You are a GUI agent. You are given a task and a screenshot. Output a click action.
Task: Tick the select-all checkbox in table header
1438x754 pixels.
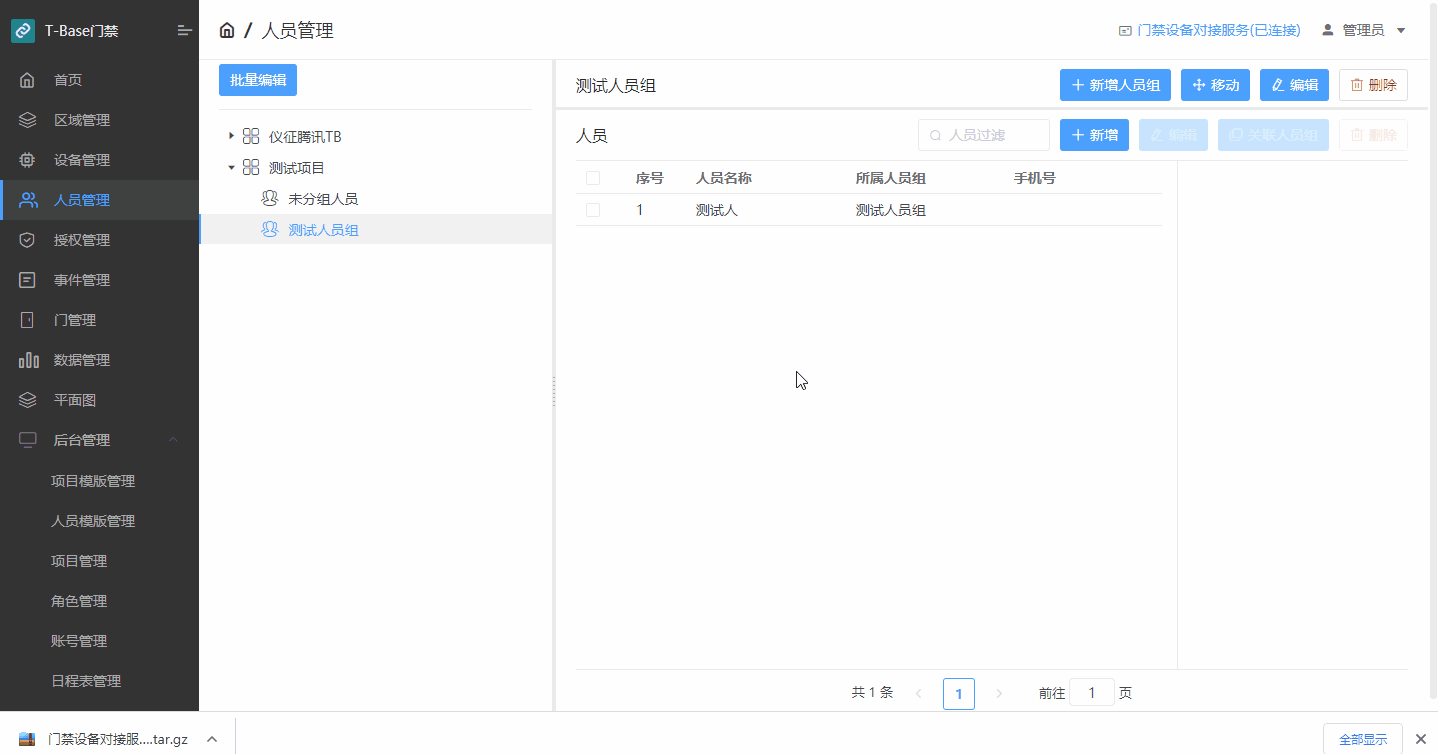tap(593, 178)
